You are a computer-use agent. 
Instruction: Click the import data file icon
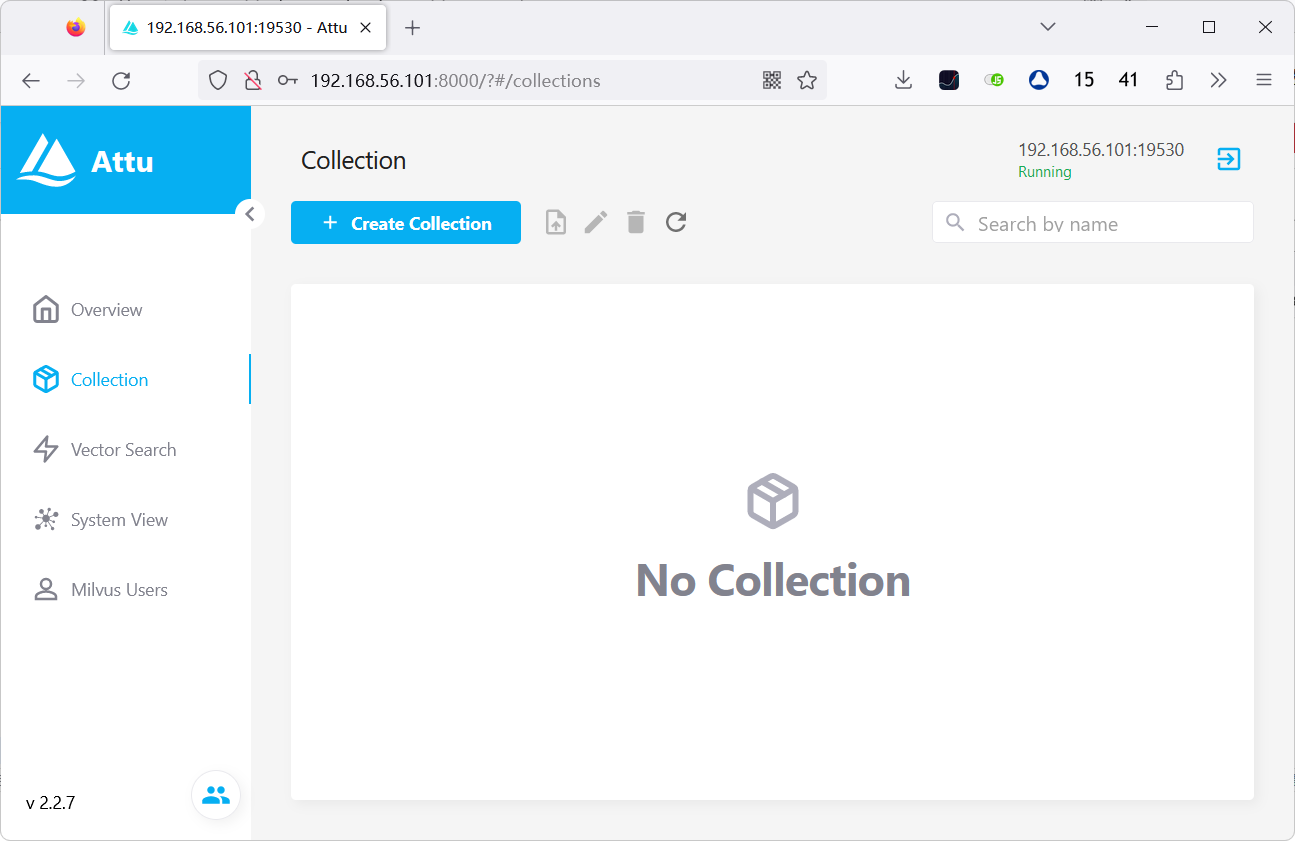pos(556,222)
